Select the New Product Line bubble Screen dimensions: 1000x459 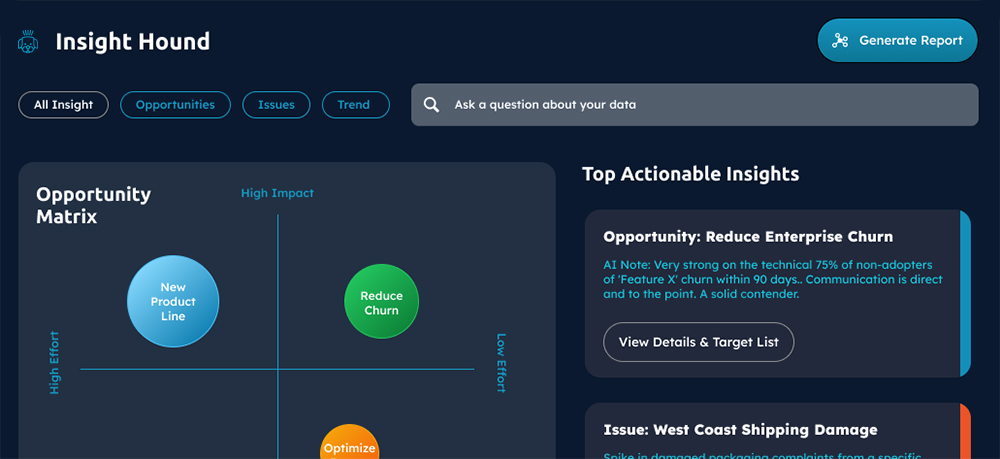pyautogui.click(x=173, y=302)
